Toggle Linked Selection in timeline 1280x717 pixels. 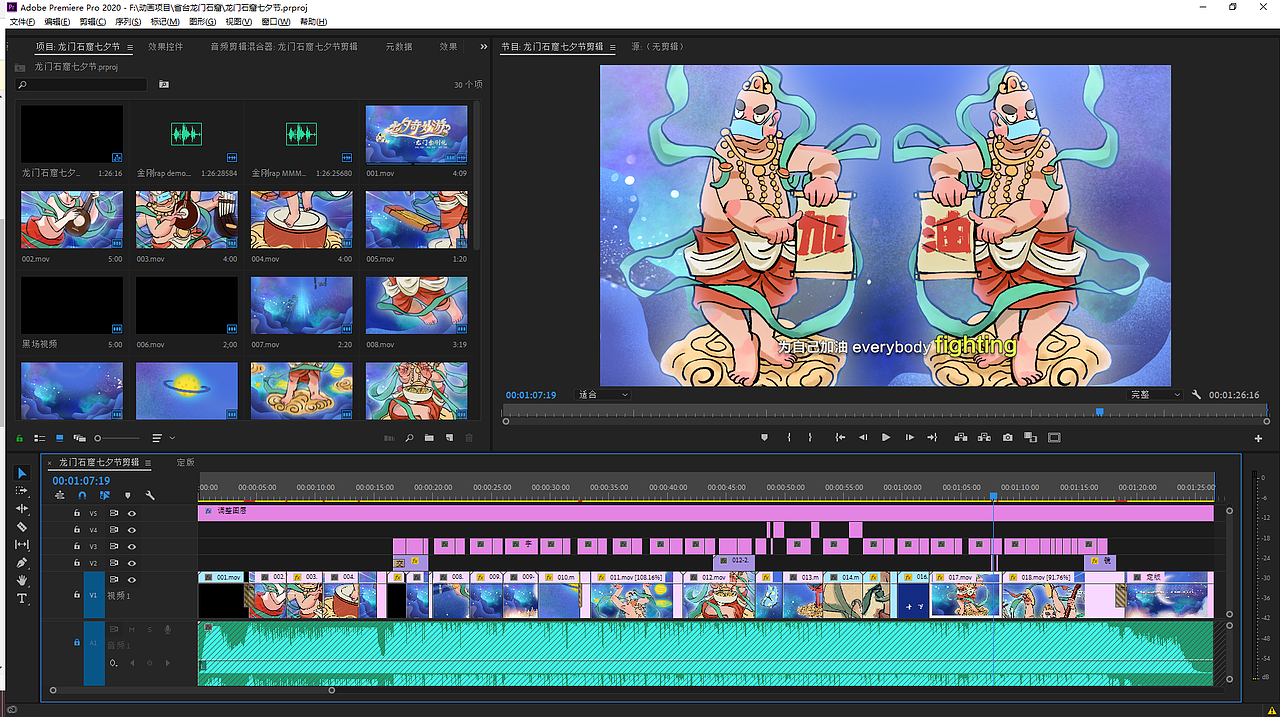(104, 495)
